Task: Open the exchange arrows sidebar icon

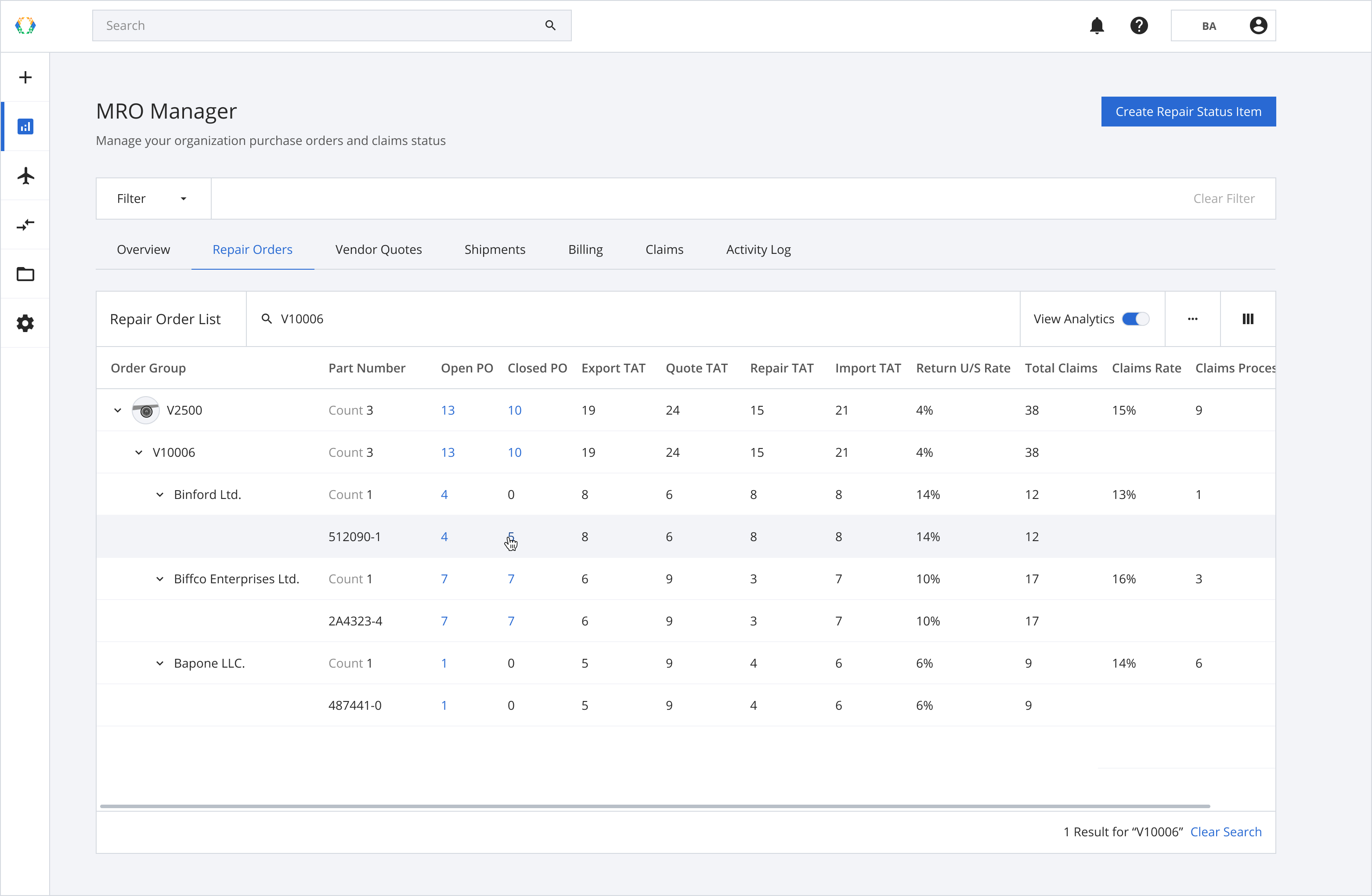Action: click(x=25, y=225)
